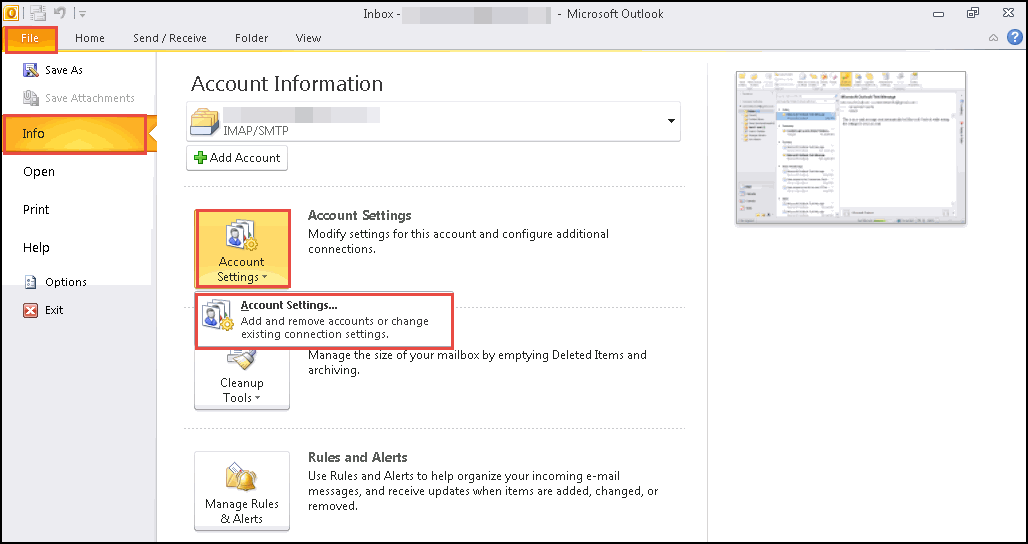Click the Add Account button
Viewport: 1028px width, 544px height.
[x=237, y=158]
